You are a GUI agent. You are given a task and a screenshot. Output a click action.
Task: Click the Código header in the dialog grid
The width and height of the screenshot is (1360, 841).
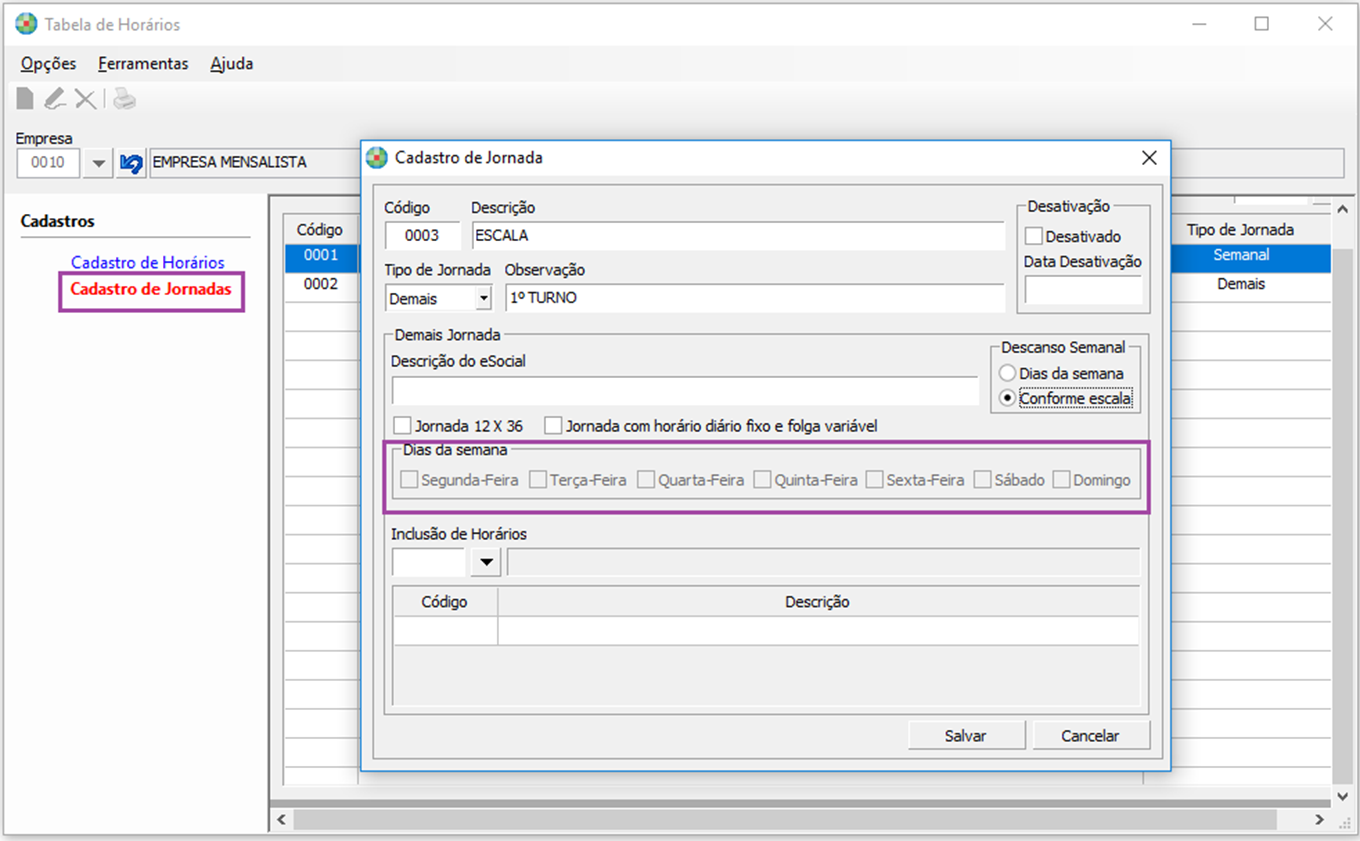tap(445, 602)
